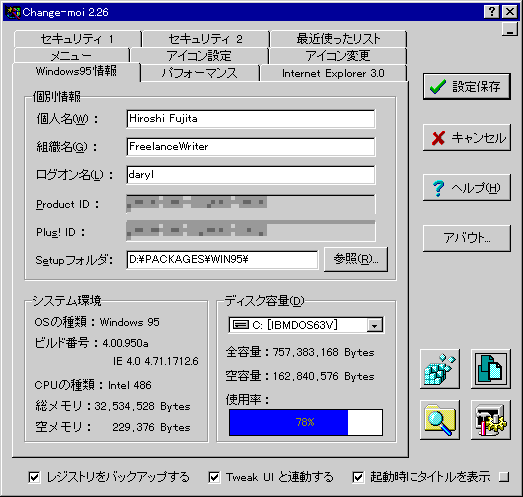
Task: Click the disk usage 78% progress bar
Action: coord(306,422)
